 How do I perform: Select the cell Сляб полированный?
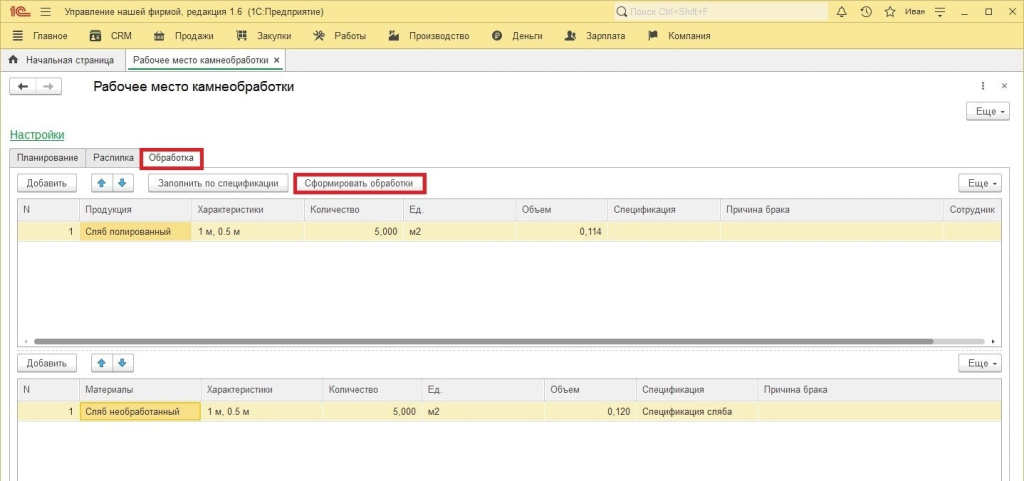pos(135,231)
